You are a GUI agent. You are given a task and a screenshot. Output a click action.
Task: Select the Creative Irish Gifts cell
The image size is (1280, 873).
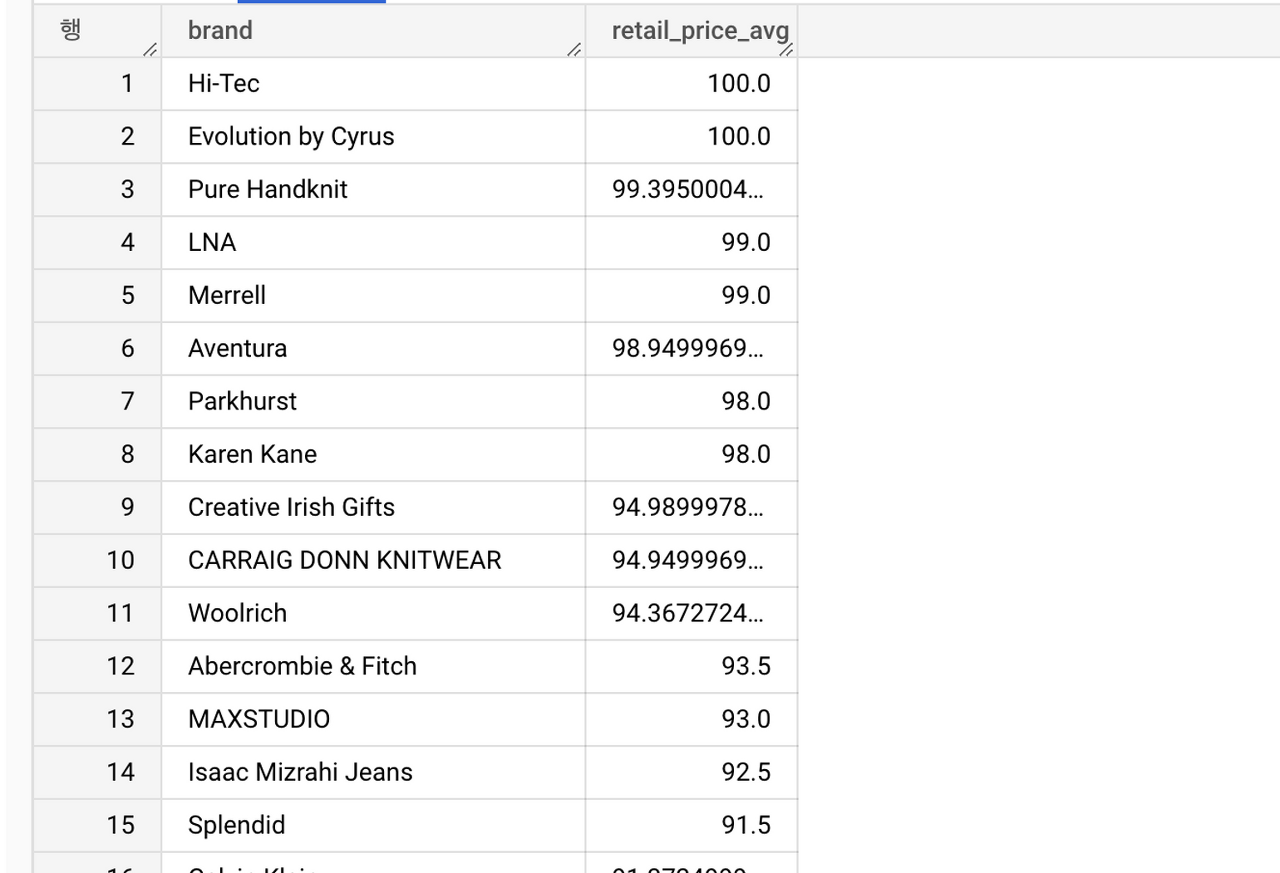pyautogui.click(x=373, y=508)
